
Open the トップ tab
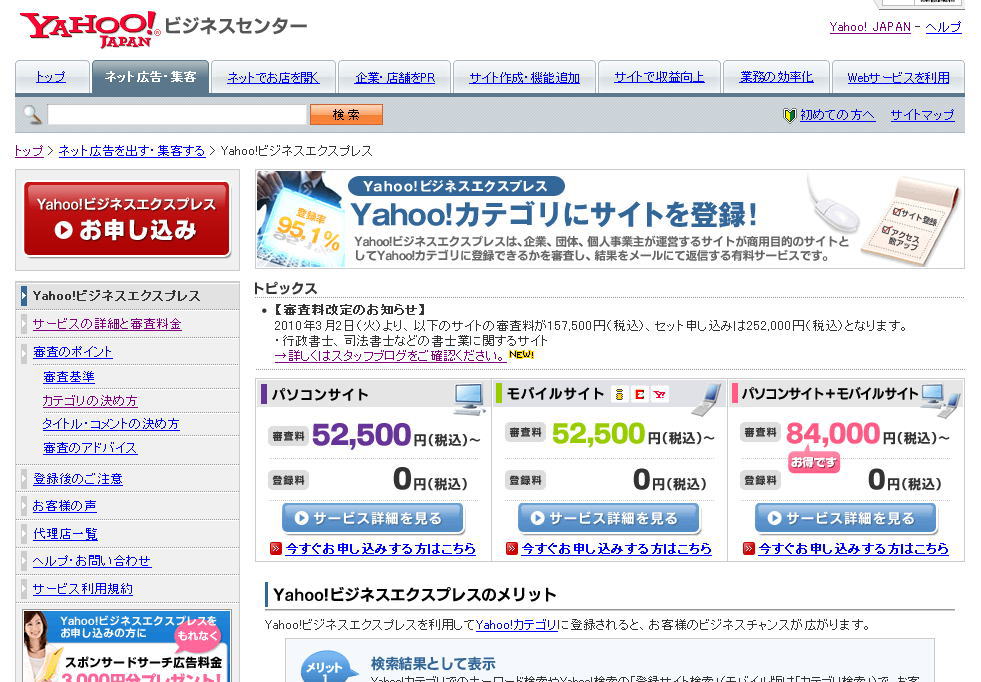(x=51, y=77)
